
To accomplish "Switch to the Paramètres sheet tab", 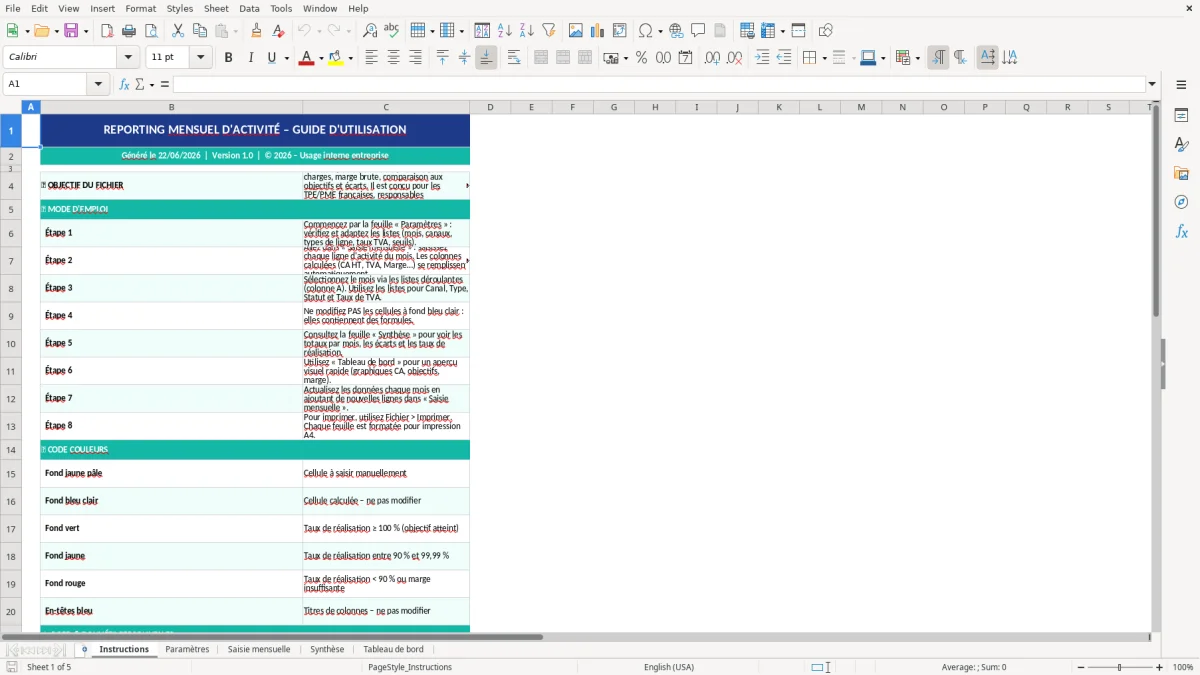I will tap(187, 649).
